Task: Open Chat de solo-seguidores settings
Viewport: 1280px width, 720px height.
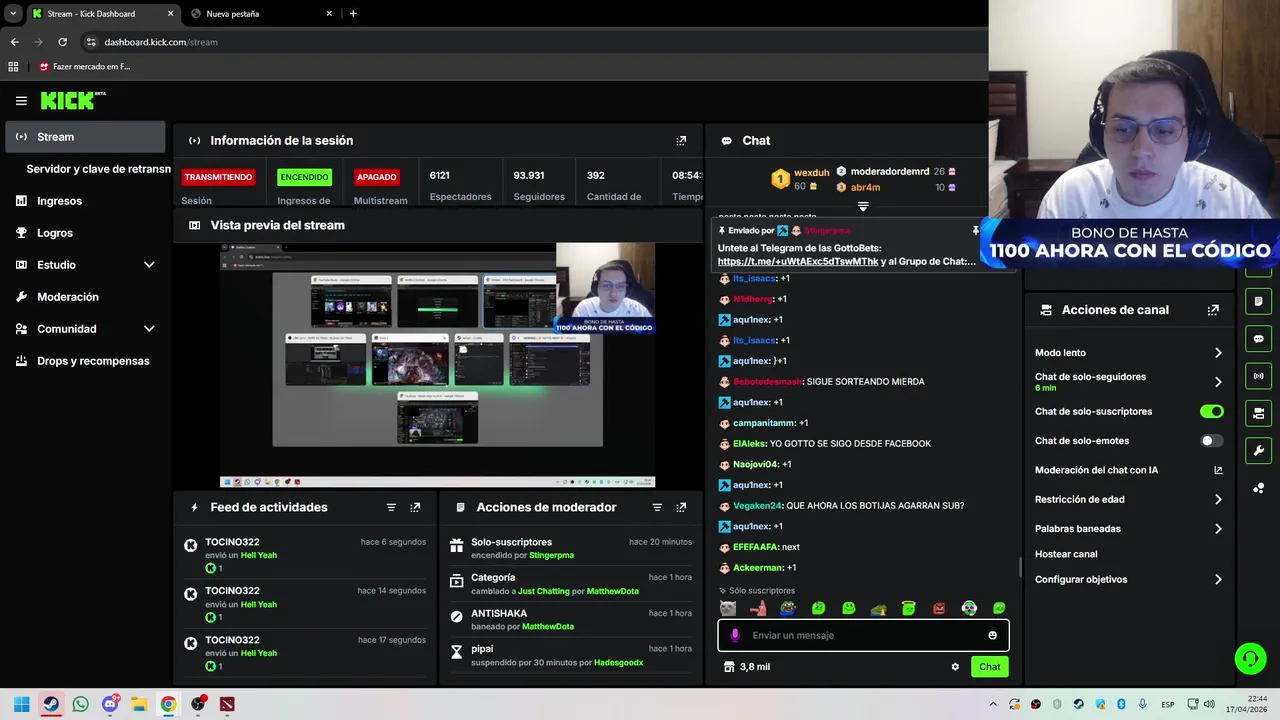Action: pyautogui.click(x=1128, y=381)
